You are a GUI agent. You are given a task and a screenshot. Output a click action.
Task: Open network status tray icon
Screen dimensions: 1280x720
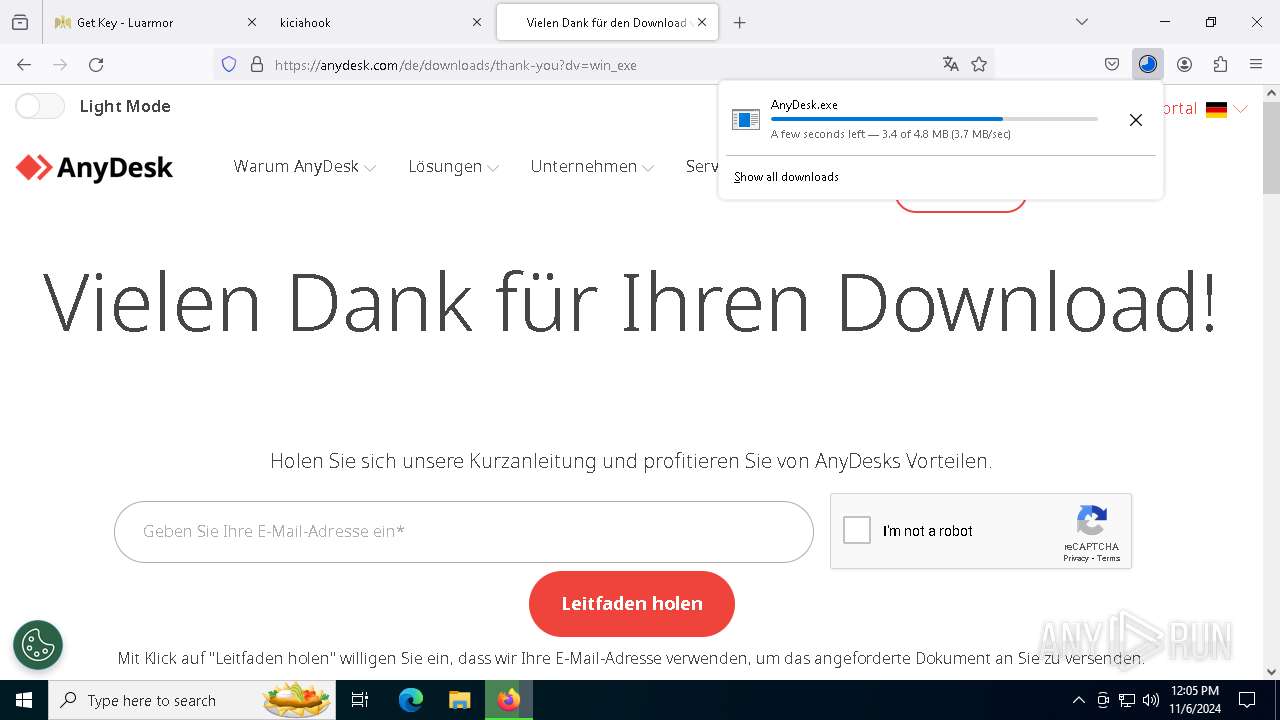(x=1127, y=700)
